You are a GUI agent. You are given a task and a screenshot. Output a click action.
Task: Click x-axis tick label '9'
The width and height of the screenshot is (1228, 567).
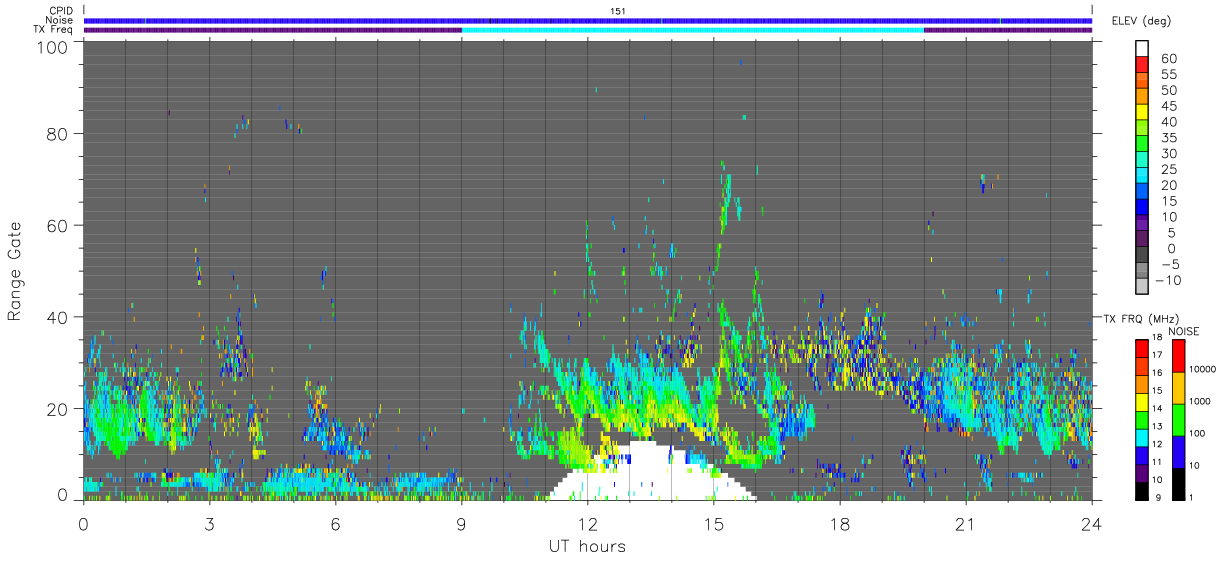[x=461, y=523]
